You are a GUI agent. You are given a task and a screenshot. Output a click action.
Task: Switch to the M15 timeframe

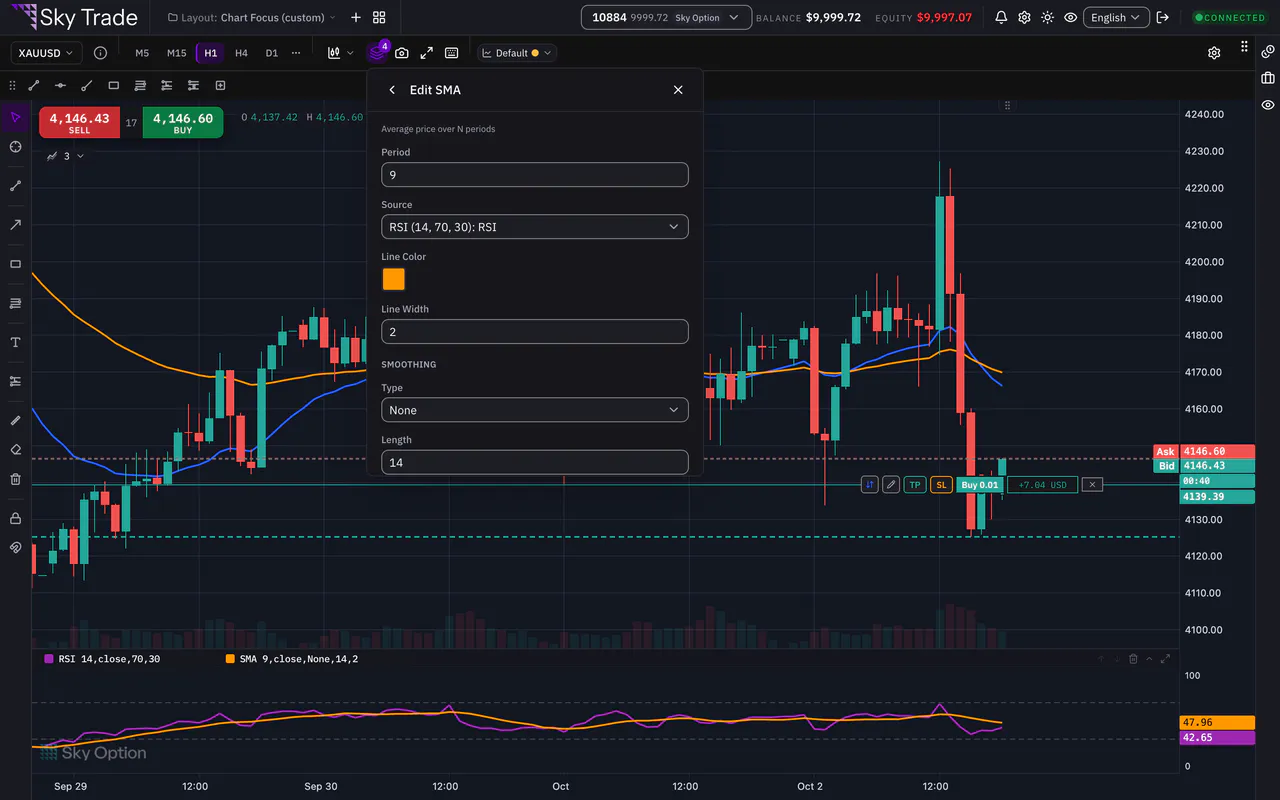(x=177, y=53)
